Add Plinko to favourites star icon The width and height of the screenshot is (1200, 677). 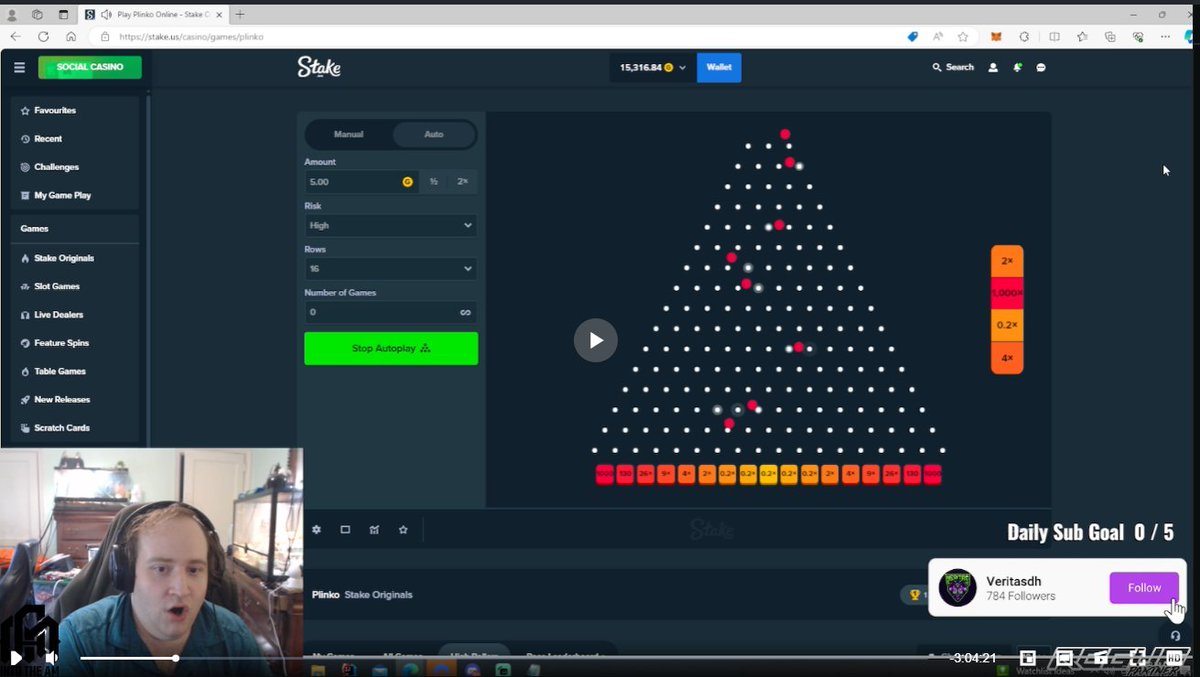[x=403, y=530]
